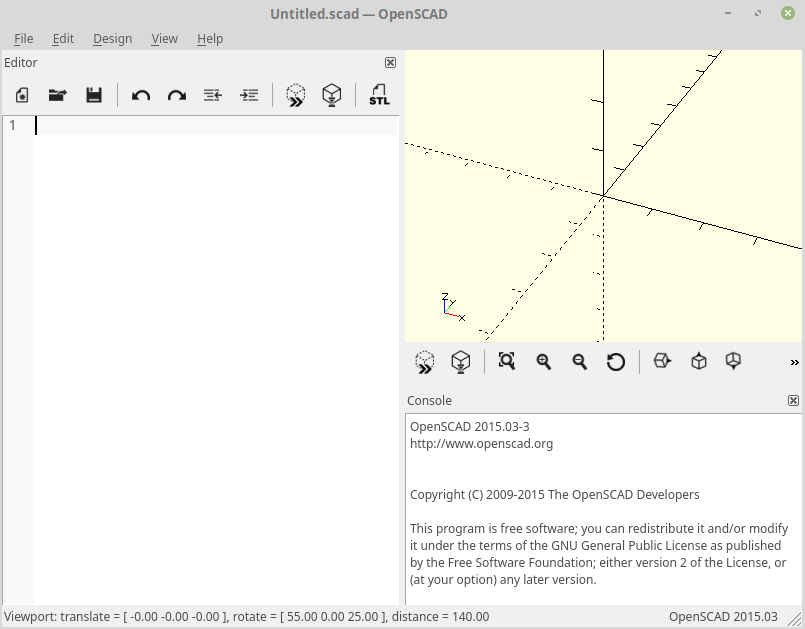805x629 pixels.
Task: Click the OpenSCAD 2015.03 status bar version label
Action: [723, 616]
